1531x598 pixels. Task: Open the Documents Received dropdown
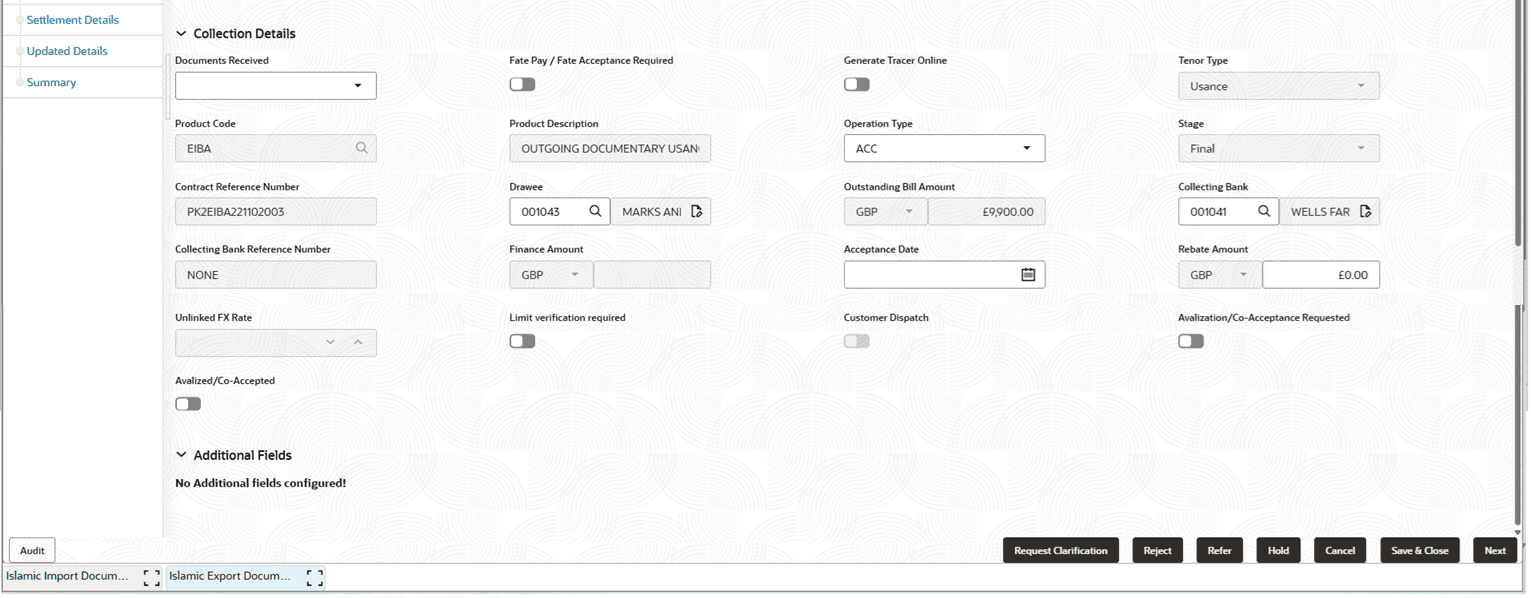359,85
